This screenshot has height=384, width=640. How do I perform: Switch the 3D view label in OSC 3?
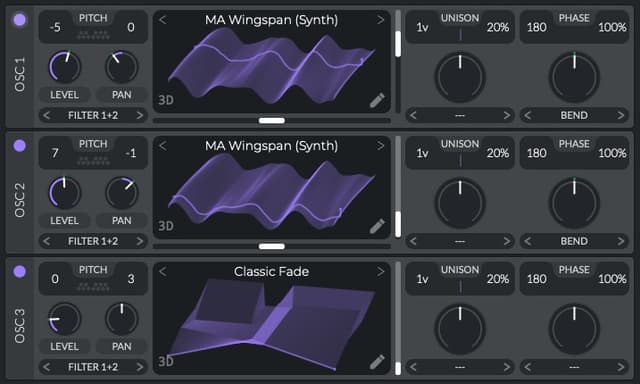pos(166,361)
